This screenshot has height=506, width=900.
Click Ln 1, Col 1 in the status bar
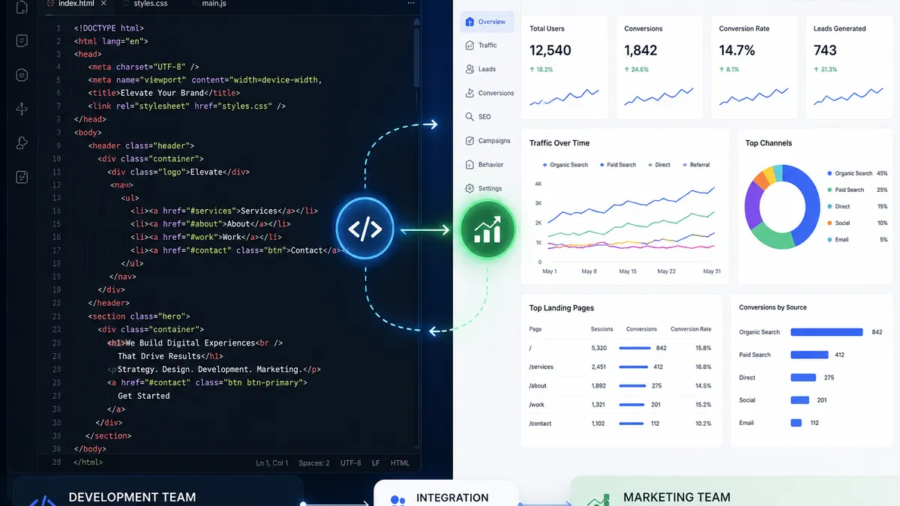coord(272,463)
